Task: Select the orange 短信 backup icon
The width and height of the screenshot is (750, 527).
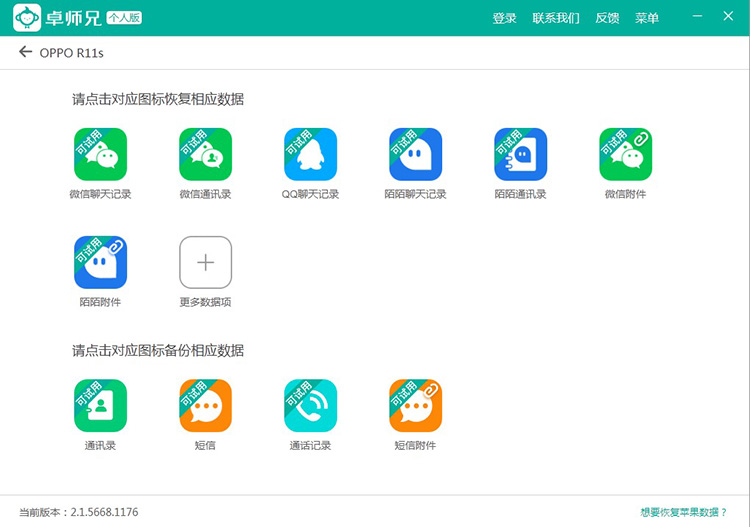Action: tap(205, 406)
